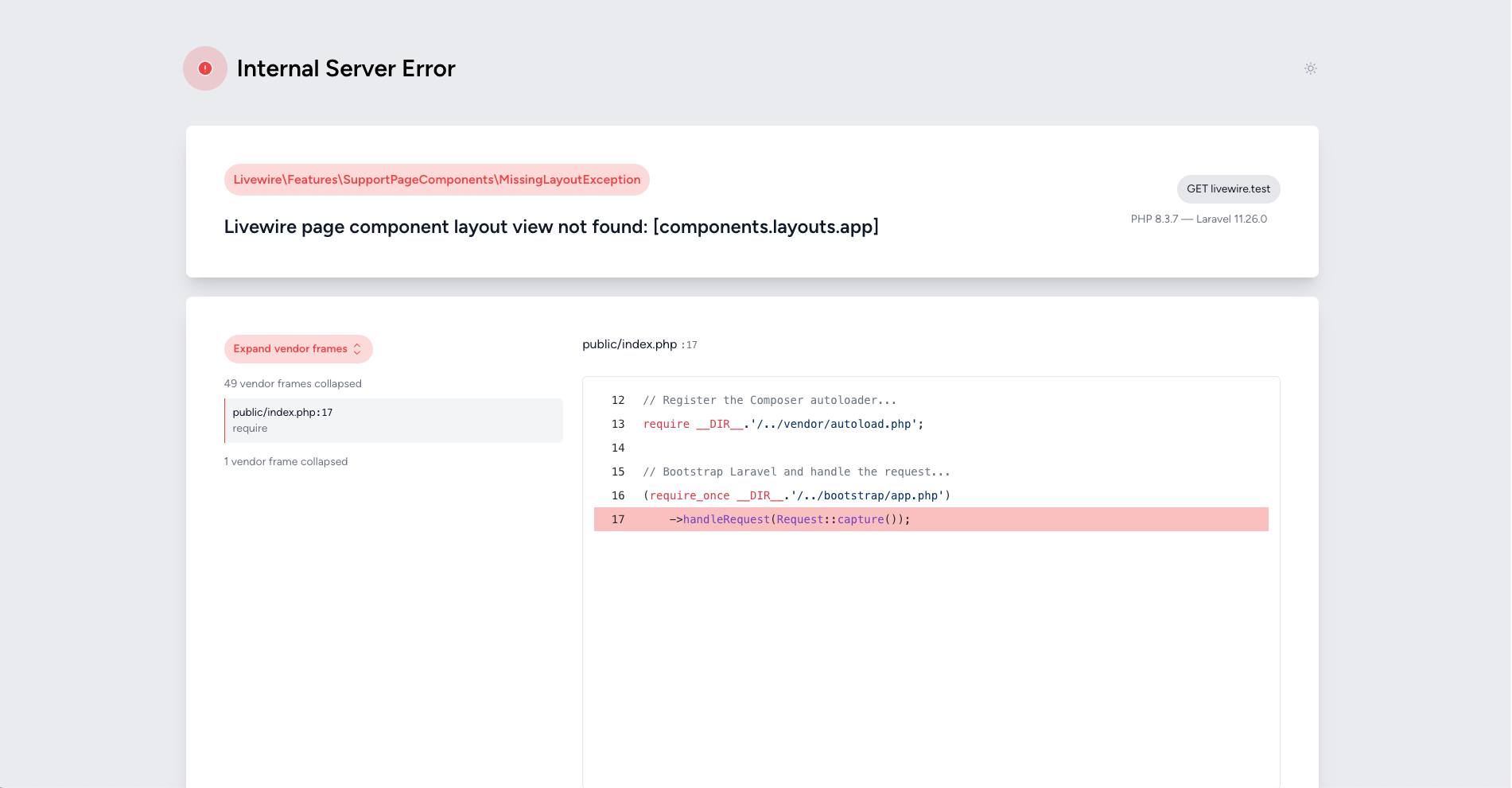This screenshot has height=788, width=1512.
Task: Click the 'PHP 8.3.7 — Laravel 11.26.0' version text
Action: [1199, 219]
